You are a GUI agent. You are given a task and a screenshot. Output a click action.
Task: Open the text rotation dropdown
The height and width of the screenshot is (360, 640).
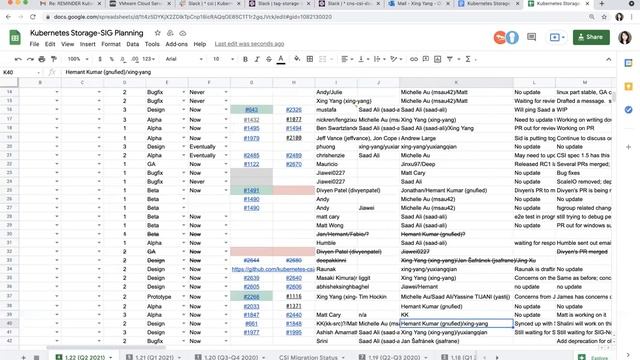click(x=396, y=59)
